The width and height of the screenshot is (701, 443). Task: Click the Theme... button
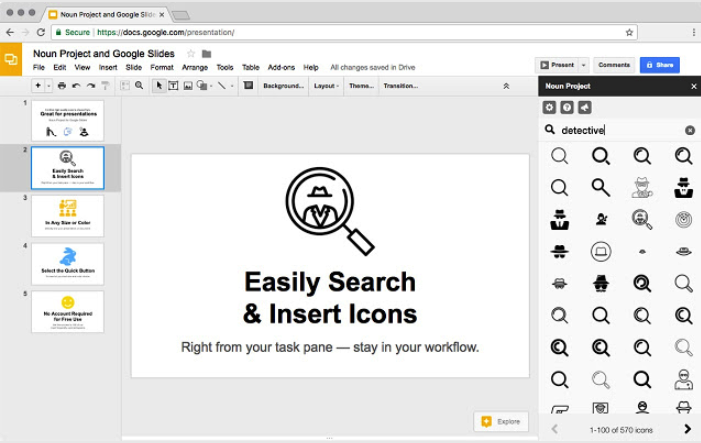click(361, 86)
